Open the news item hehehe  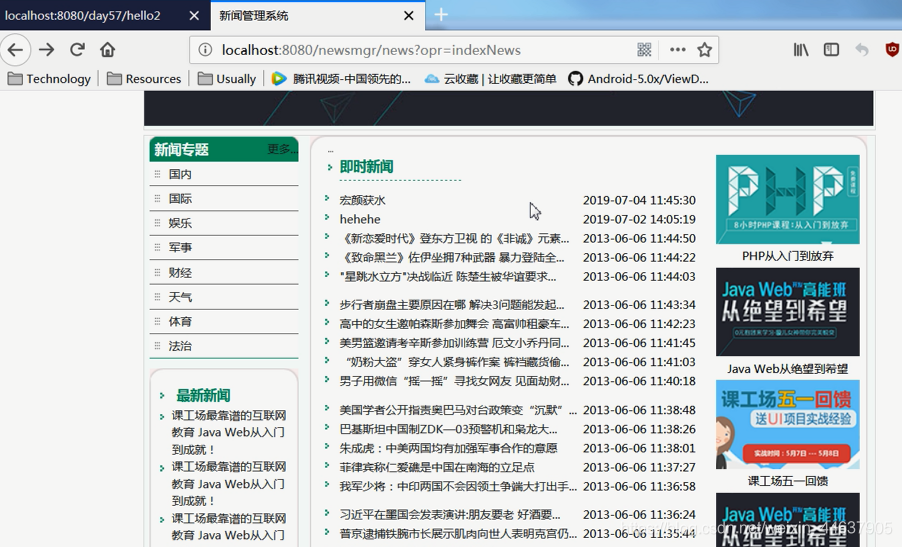click(x=360, y=219)
